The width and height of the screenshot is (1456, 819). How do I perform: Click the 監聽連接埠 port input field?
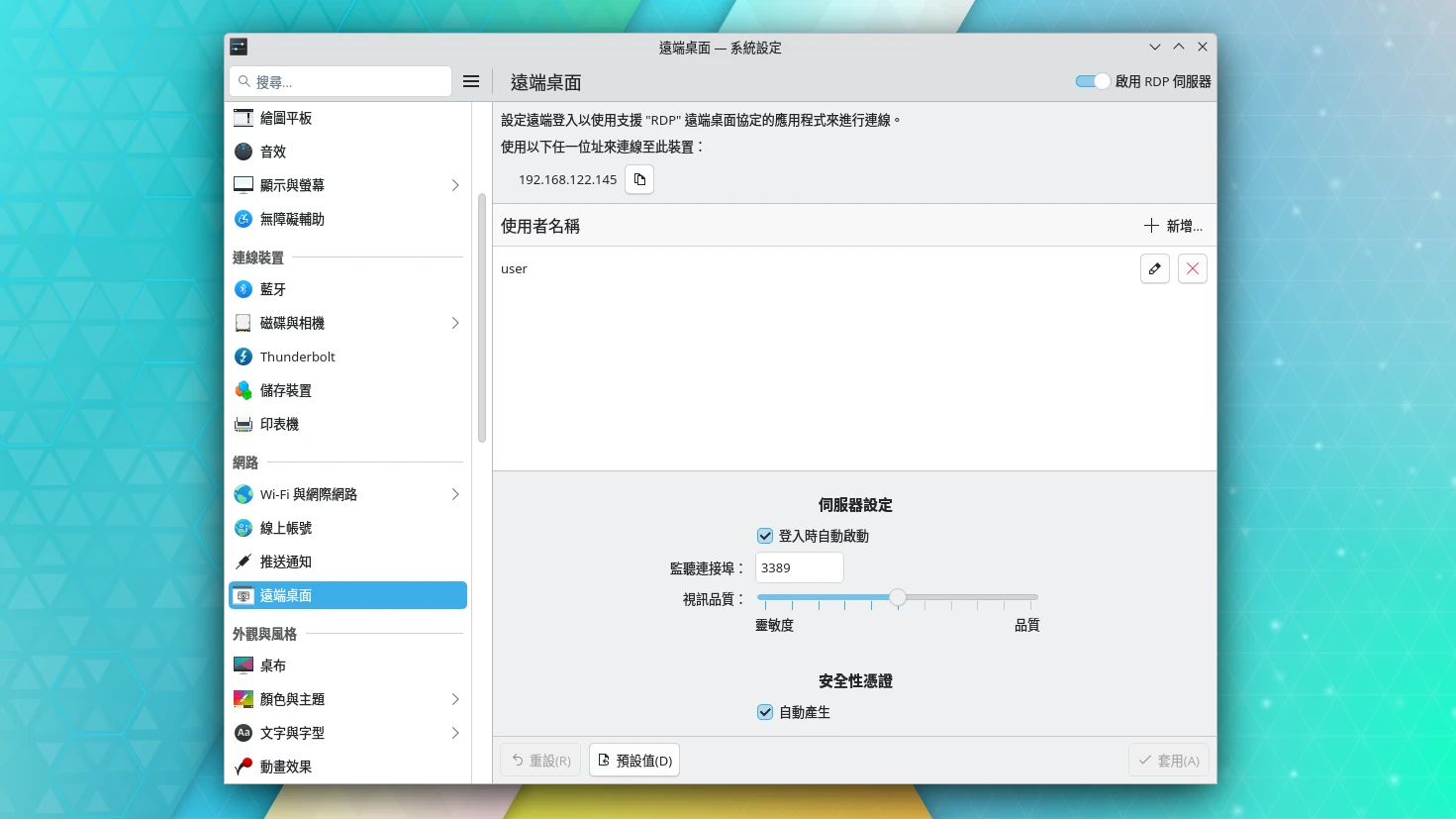(799, 568)
